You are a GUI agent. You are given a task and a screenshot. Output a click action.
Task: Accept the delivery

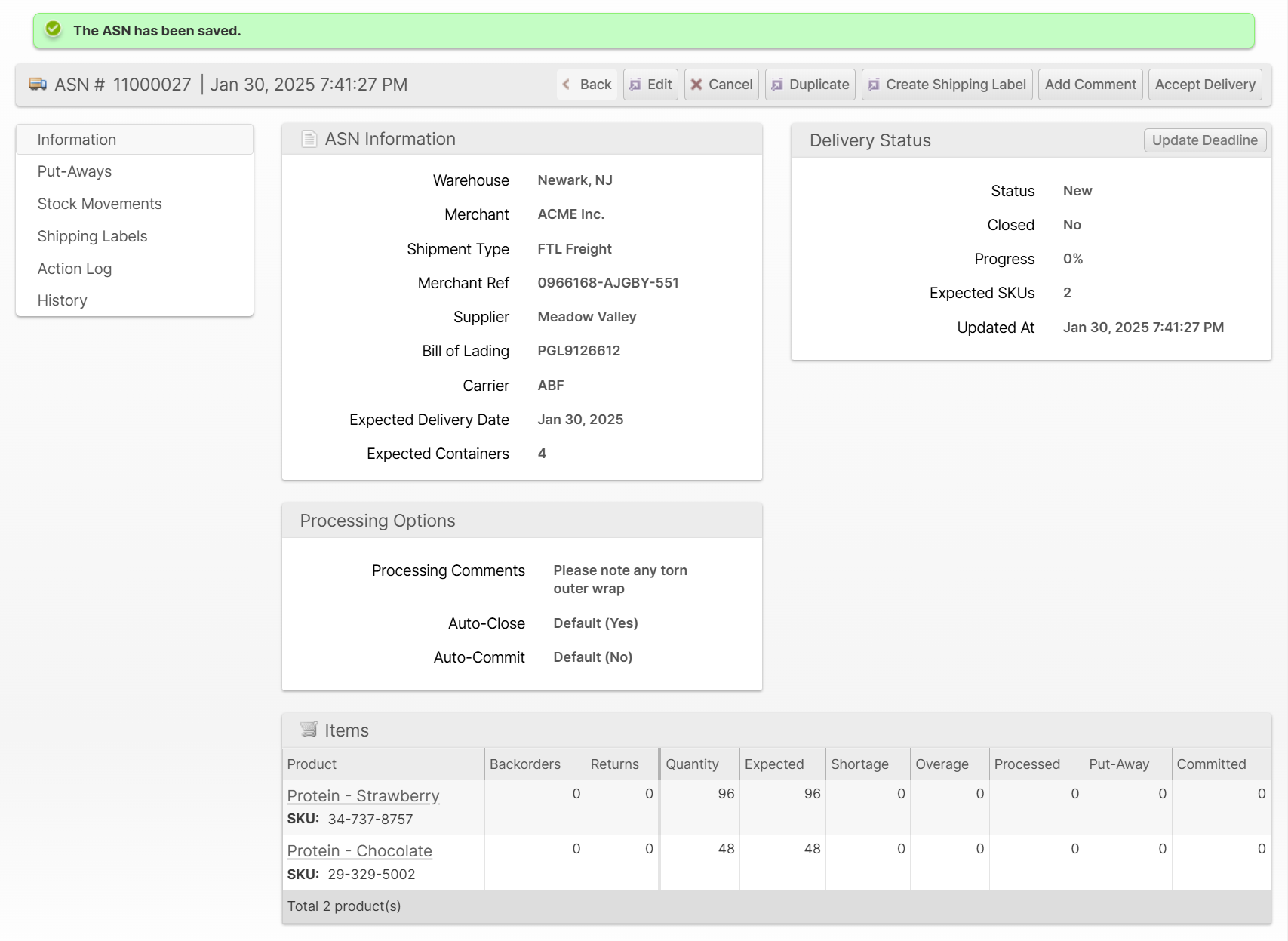tap(1204, 85)
